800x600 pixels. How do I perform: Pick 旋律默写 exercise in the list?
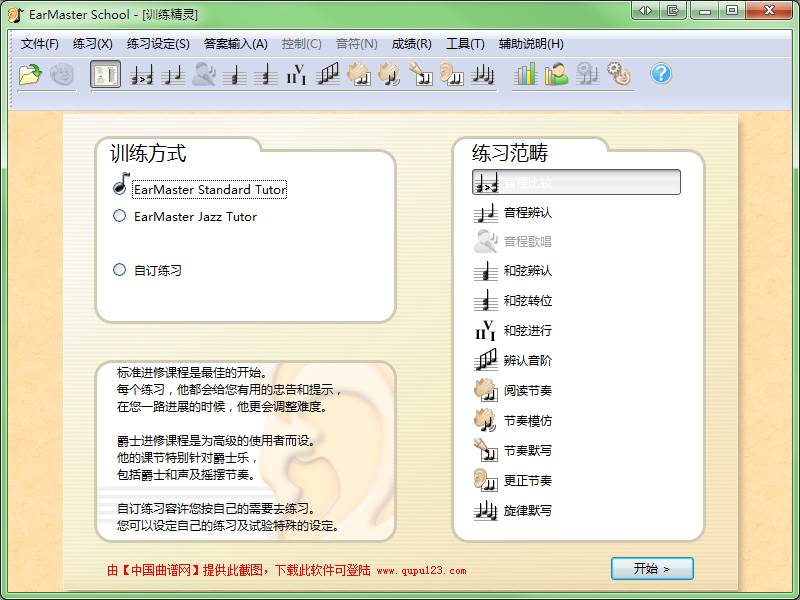click(527, 510)
